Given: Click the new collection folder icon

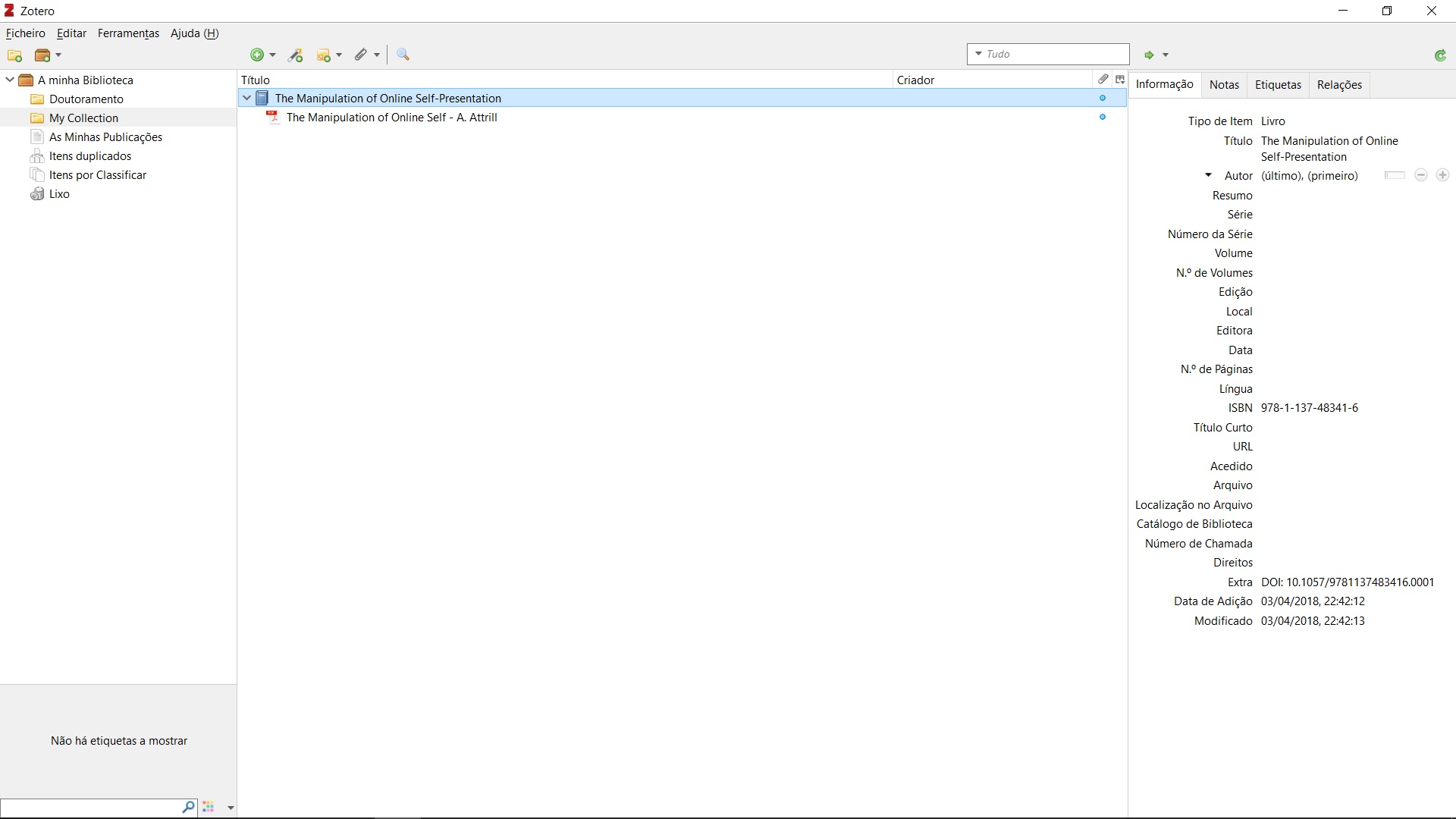Looking at the screenshot, I should click(x=14, y=55).
